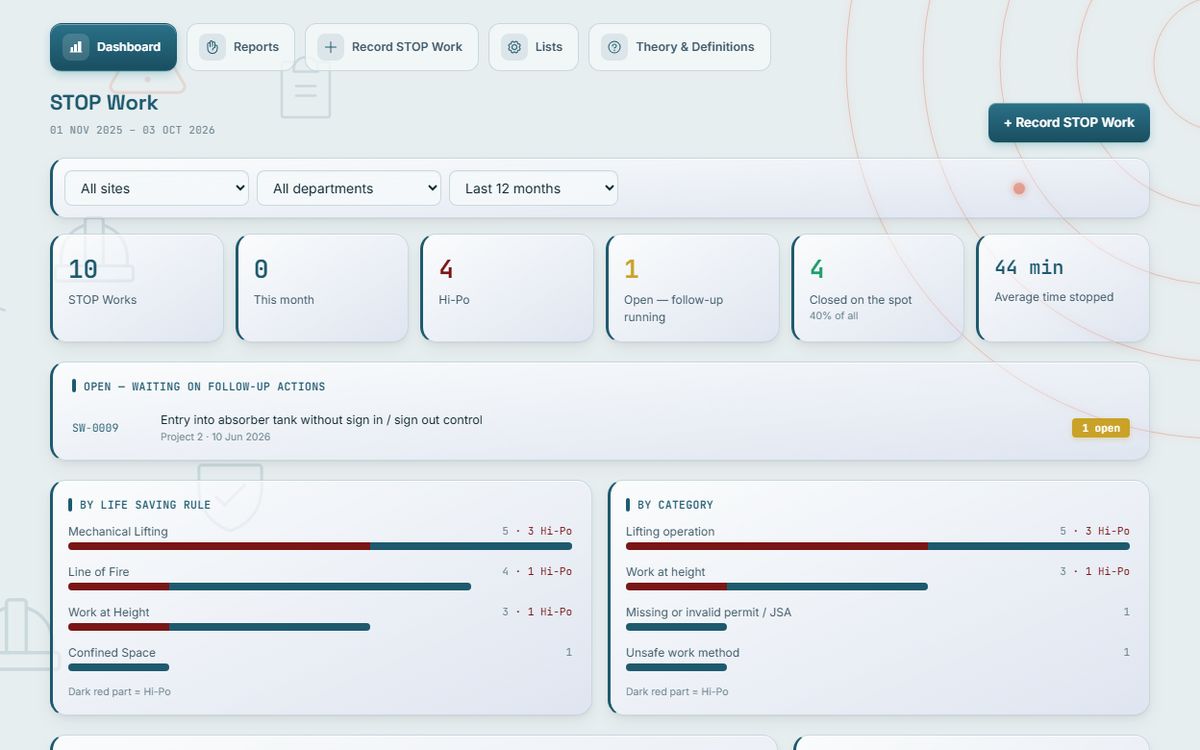Click the 40% of all caption

tap(834, 316)
